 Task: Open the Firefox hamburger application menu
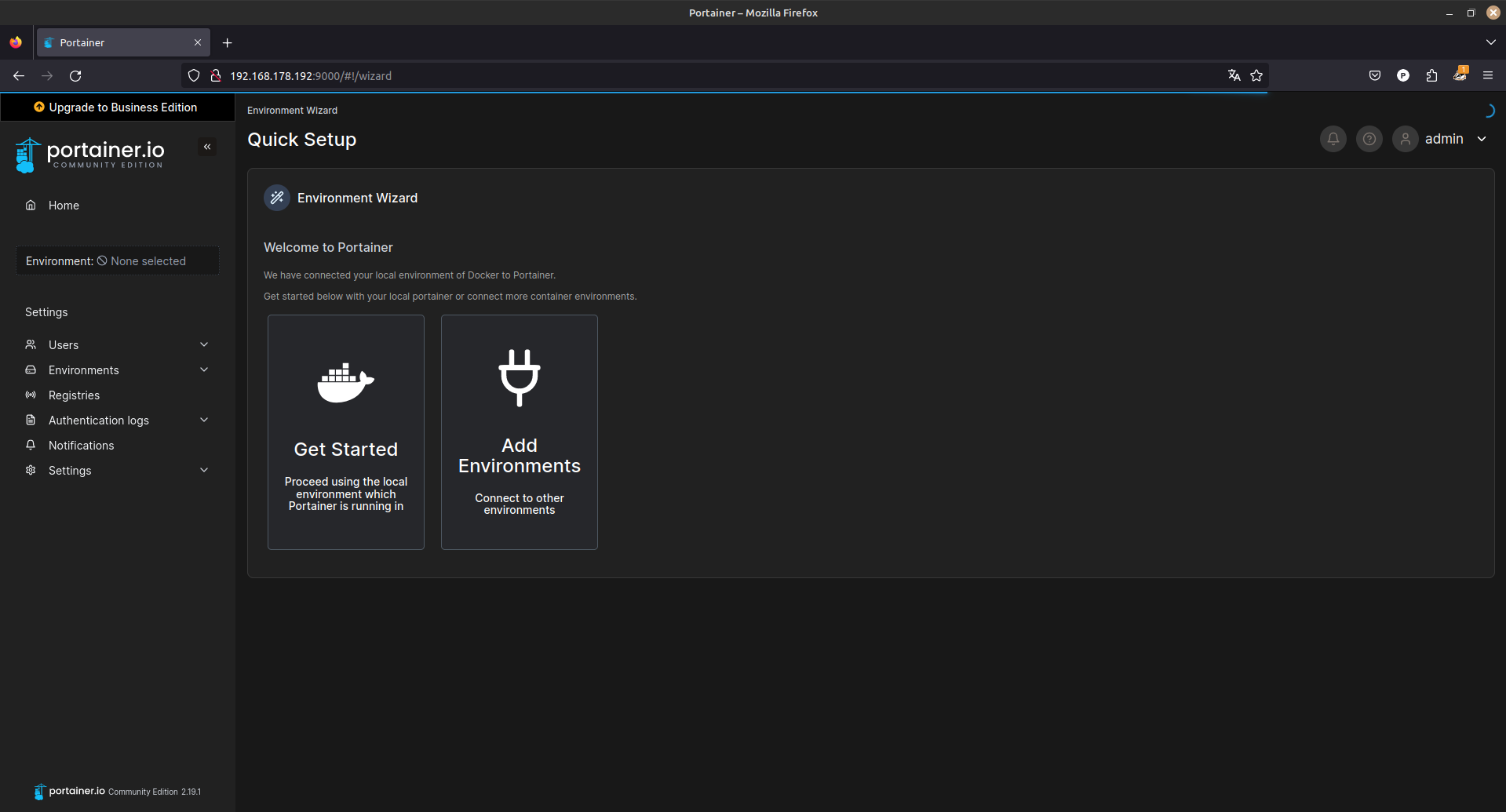(x=1487, y=75)
